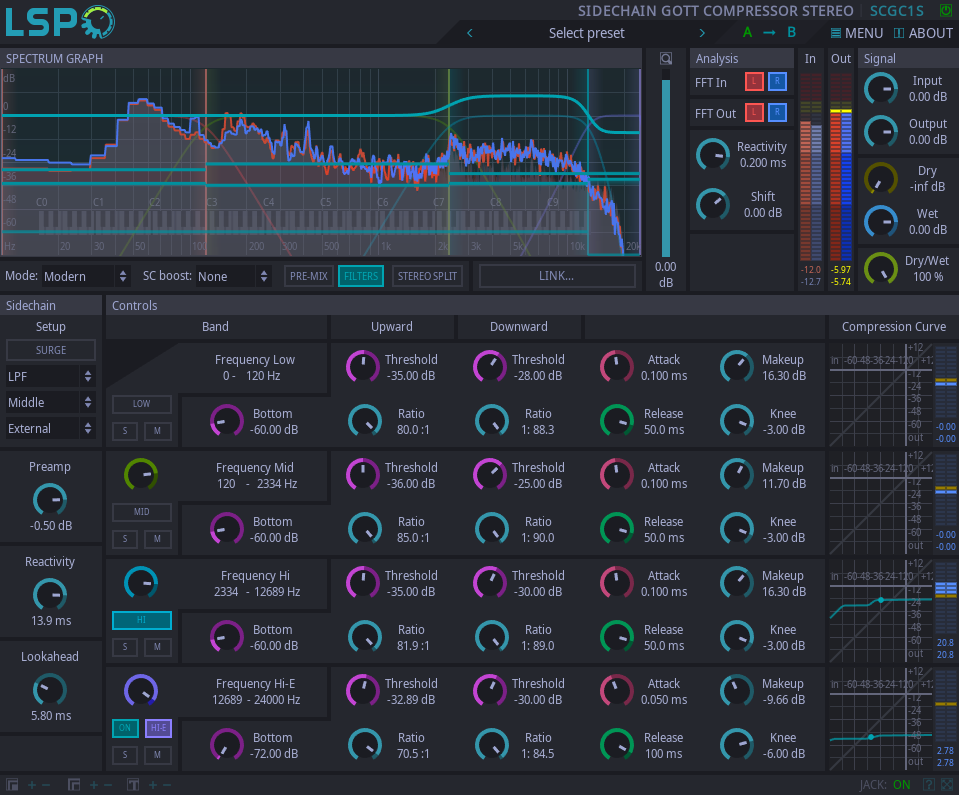
Task: Click the Dry level knob
Action: [881, 179]
